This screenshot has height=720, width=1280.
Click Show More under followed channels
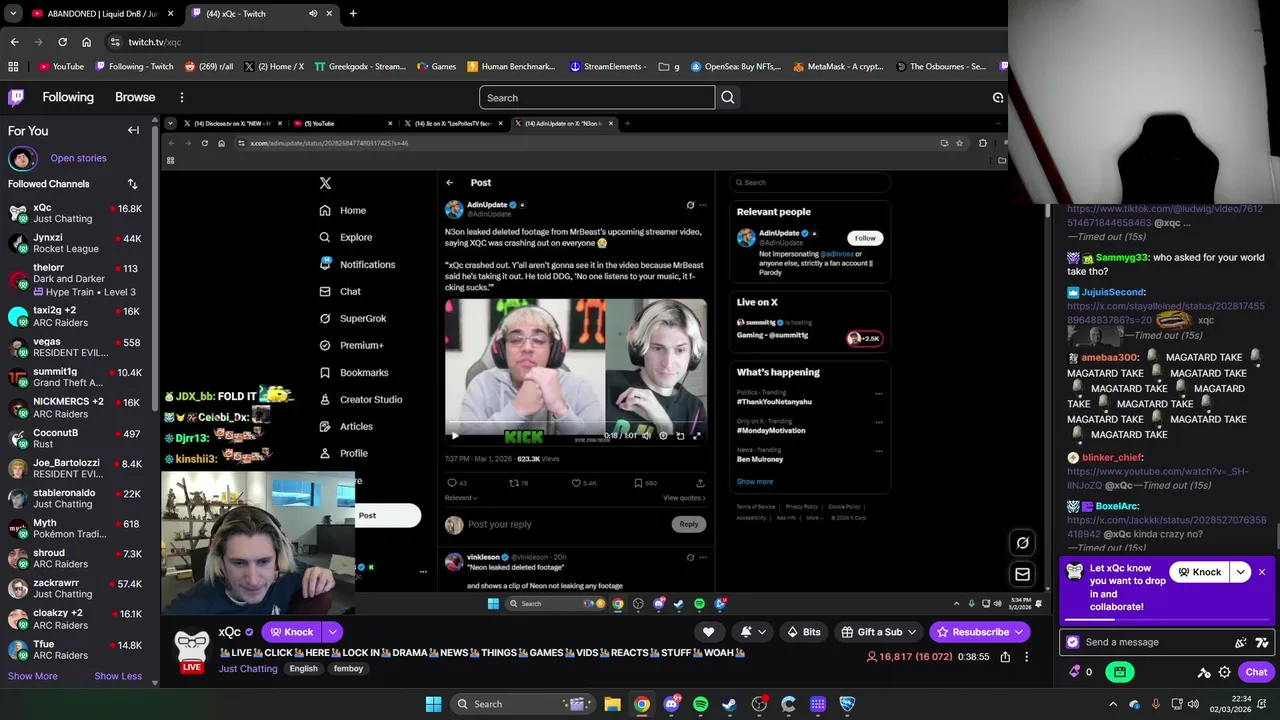[33, 676]
